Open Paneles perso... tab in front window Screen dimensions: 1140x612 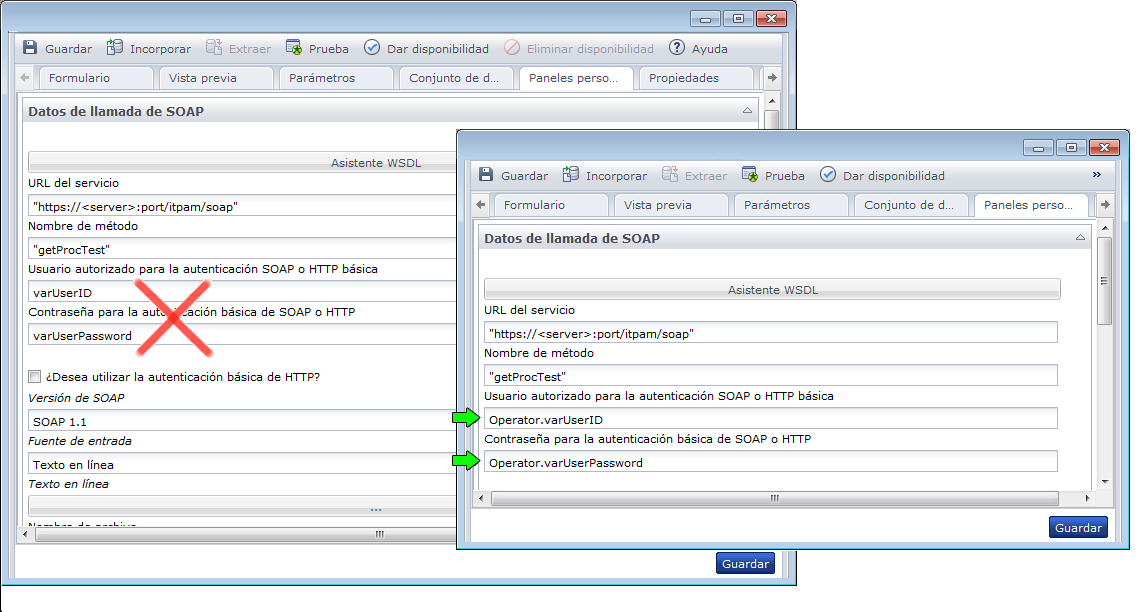click(x=1031, y=205)
